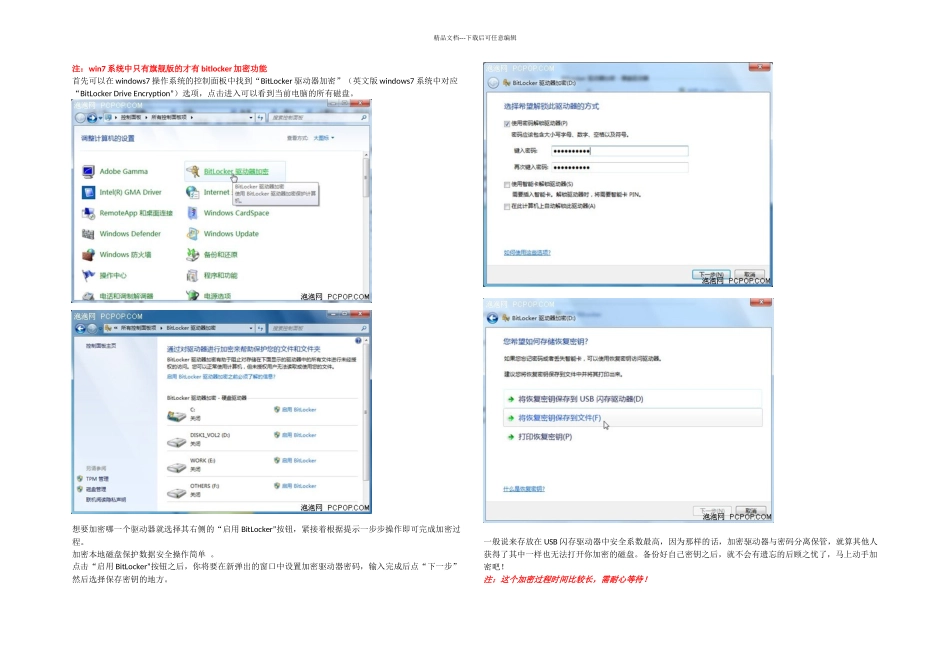Click 再次键入密码 confirm password field
This screenshot has width=950, height=672.
[620, 167]
